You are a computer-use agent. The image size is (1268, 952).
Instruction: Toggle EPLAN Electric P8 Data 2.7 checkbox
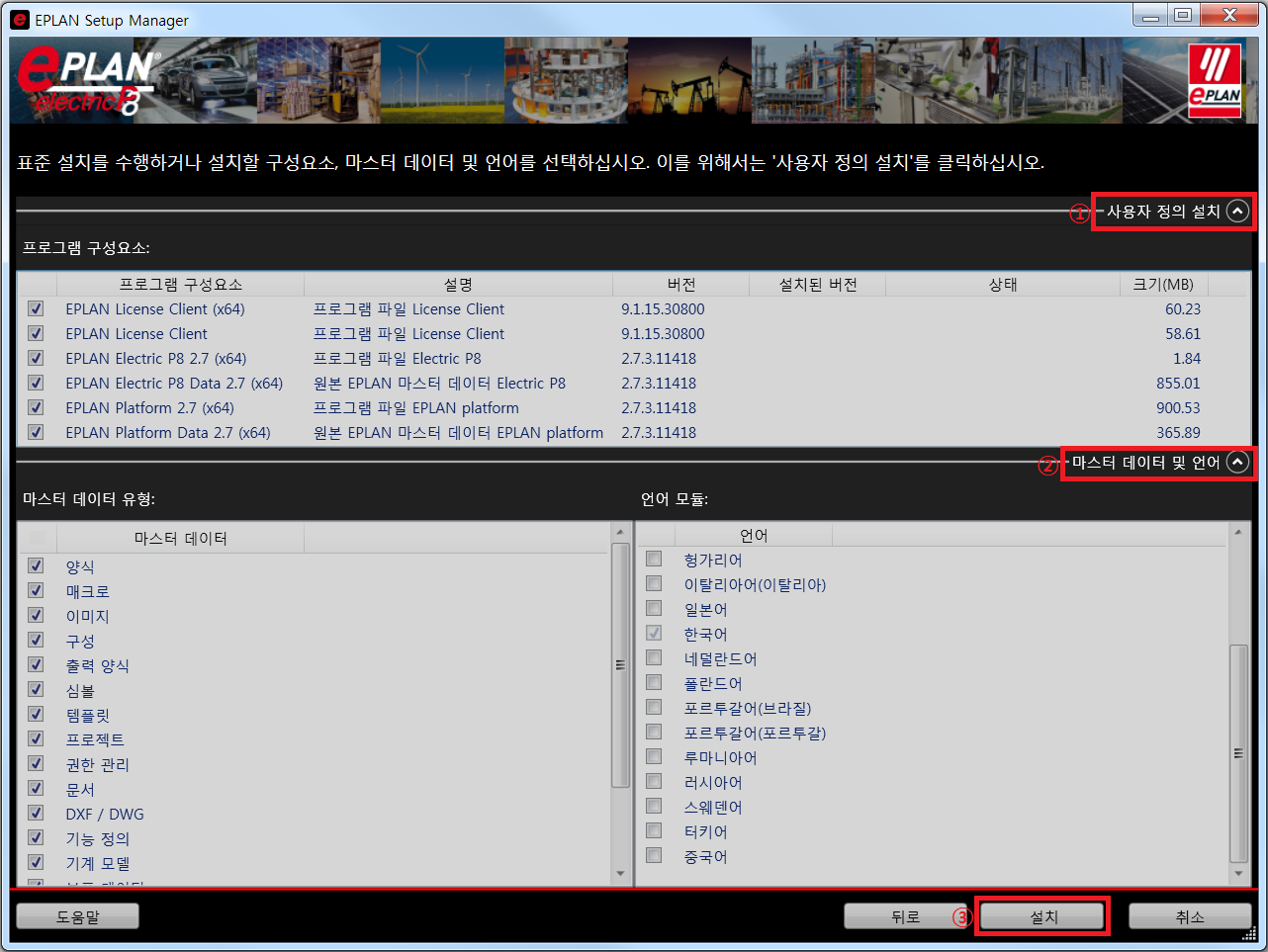[36, 383]
